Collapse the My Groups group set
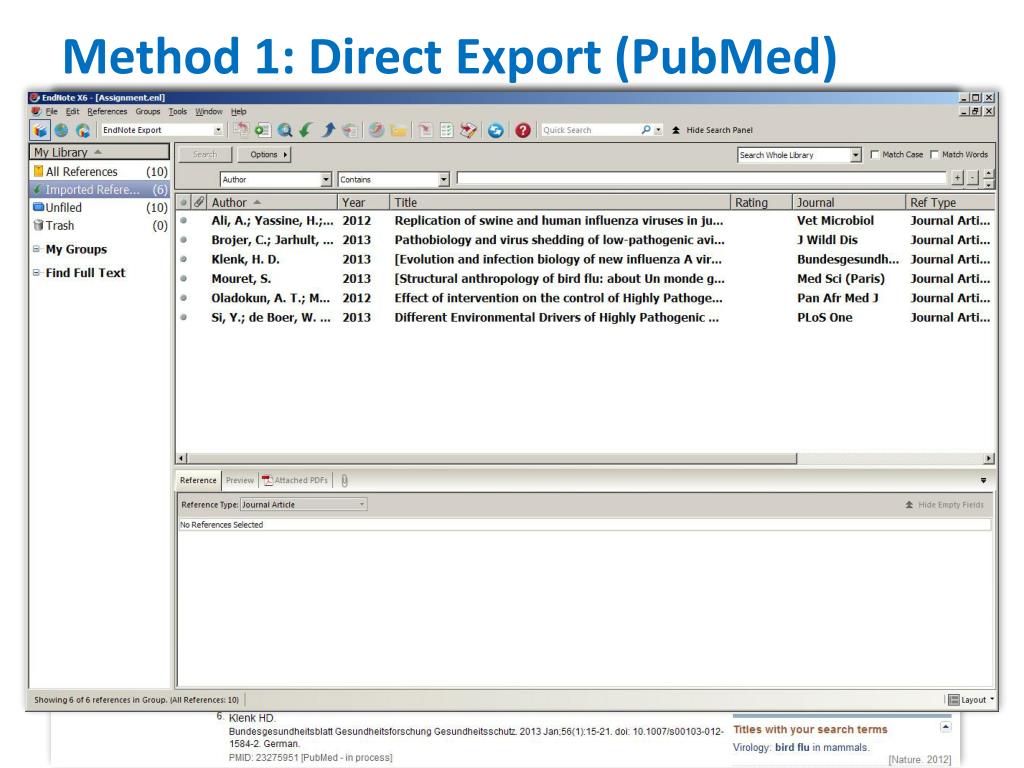The image size is (1024, 768). point(37,249)
